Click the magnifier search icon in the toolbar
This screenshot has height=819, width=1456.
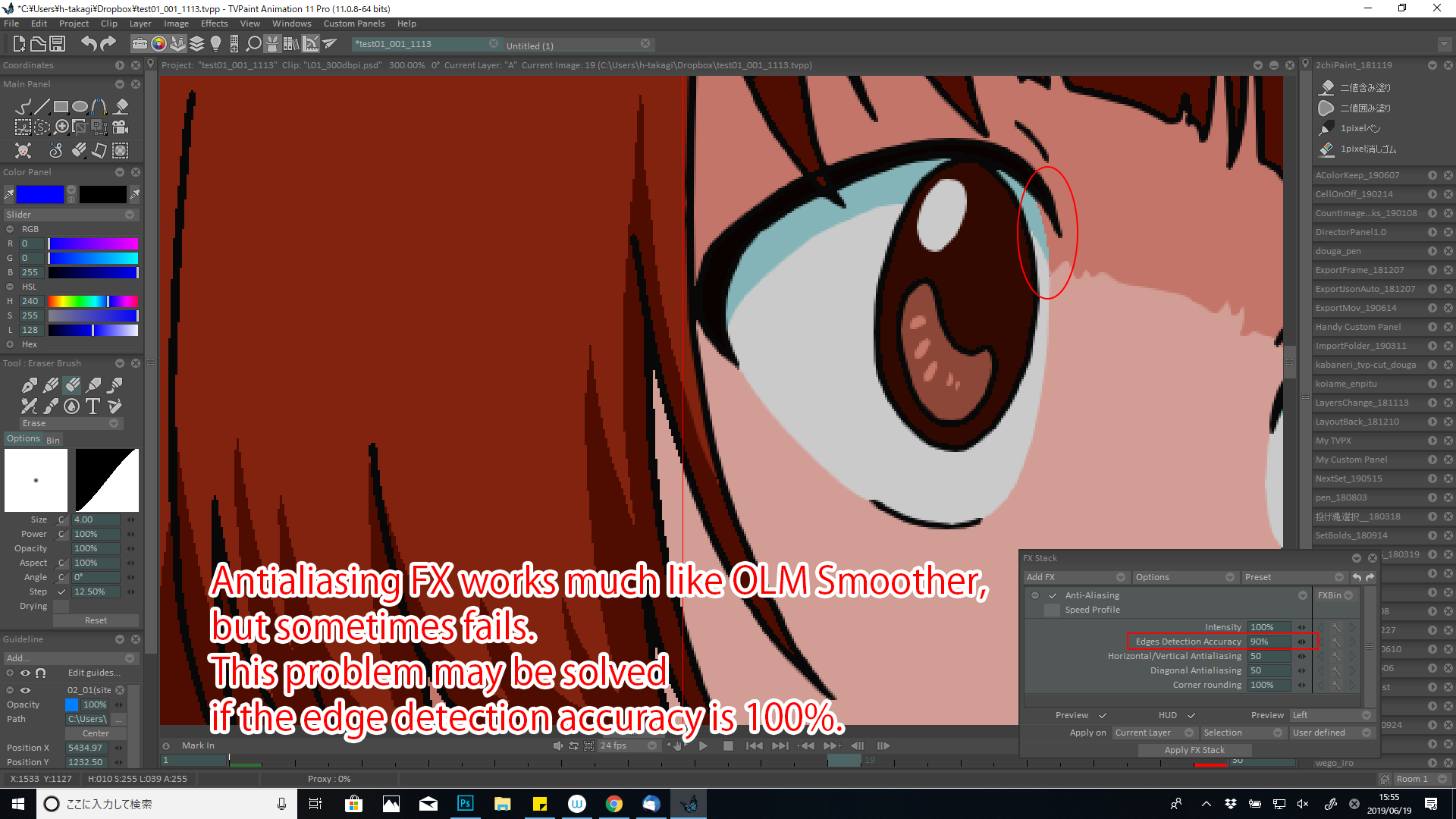coord(254,44)
